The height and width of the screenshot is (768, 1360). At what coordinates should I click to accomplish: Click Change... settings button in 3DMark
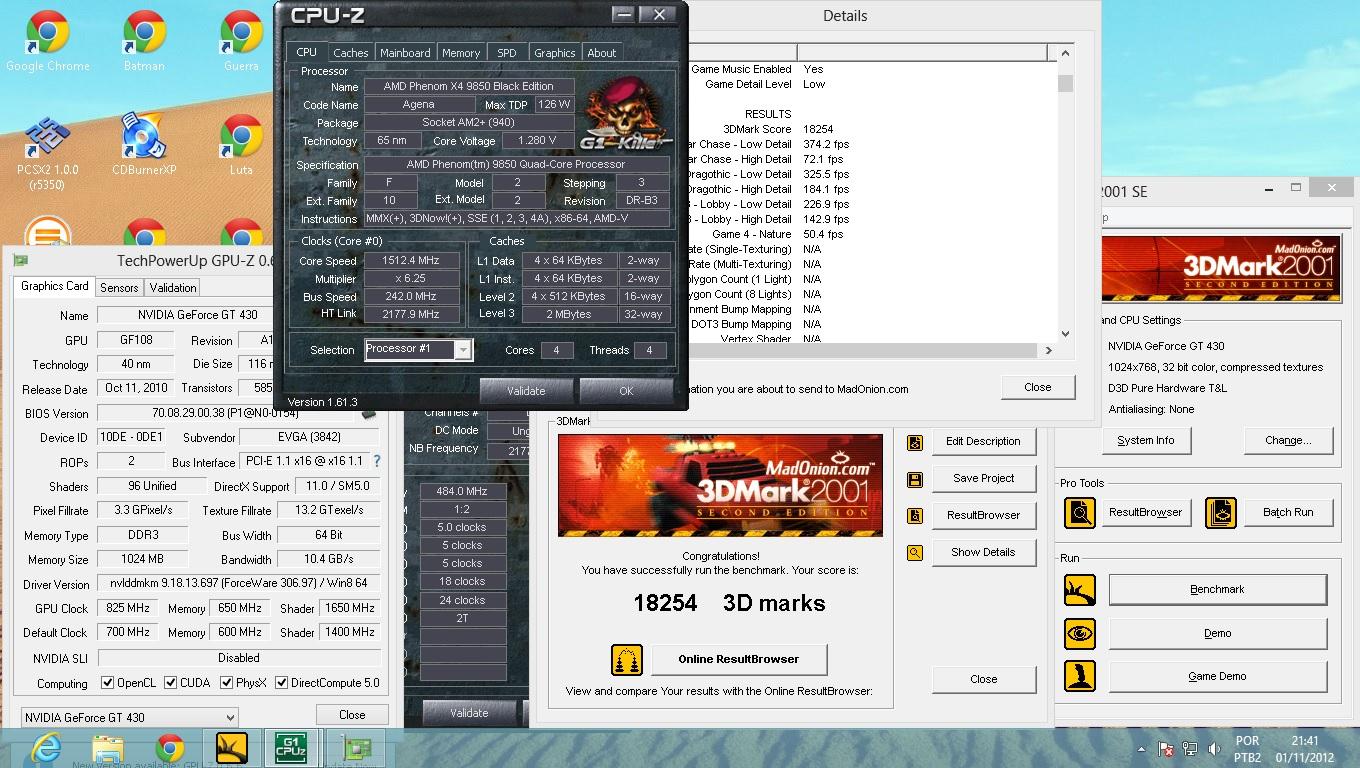click(1288, 440)
